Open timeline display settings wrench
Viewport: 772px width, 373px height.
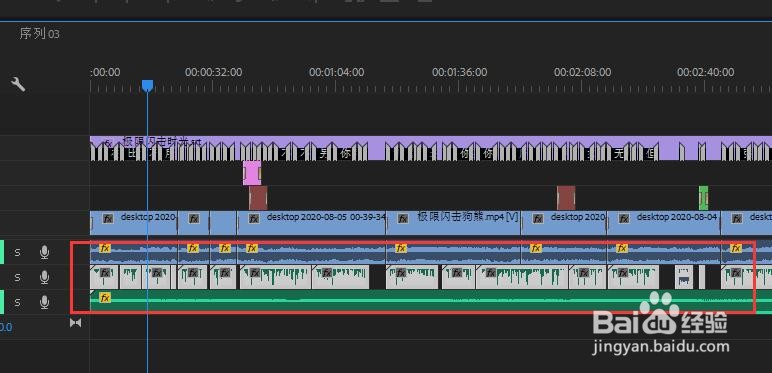coord(18,85)
